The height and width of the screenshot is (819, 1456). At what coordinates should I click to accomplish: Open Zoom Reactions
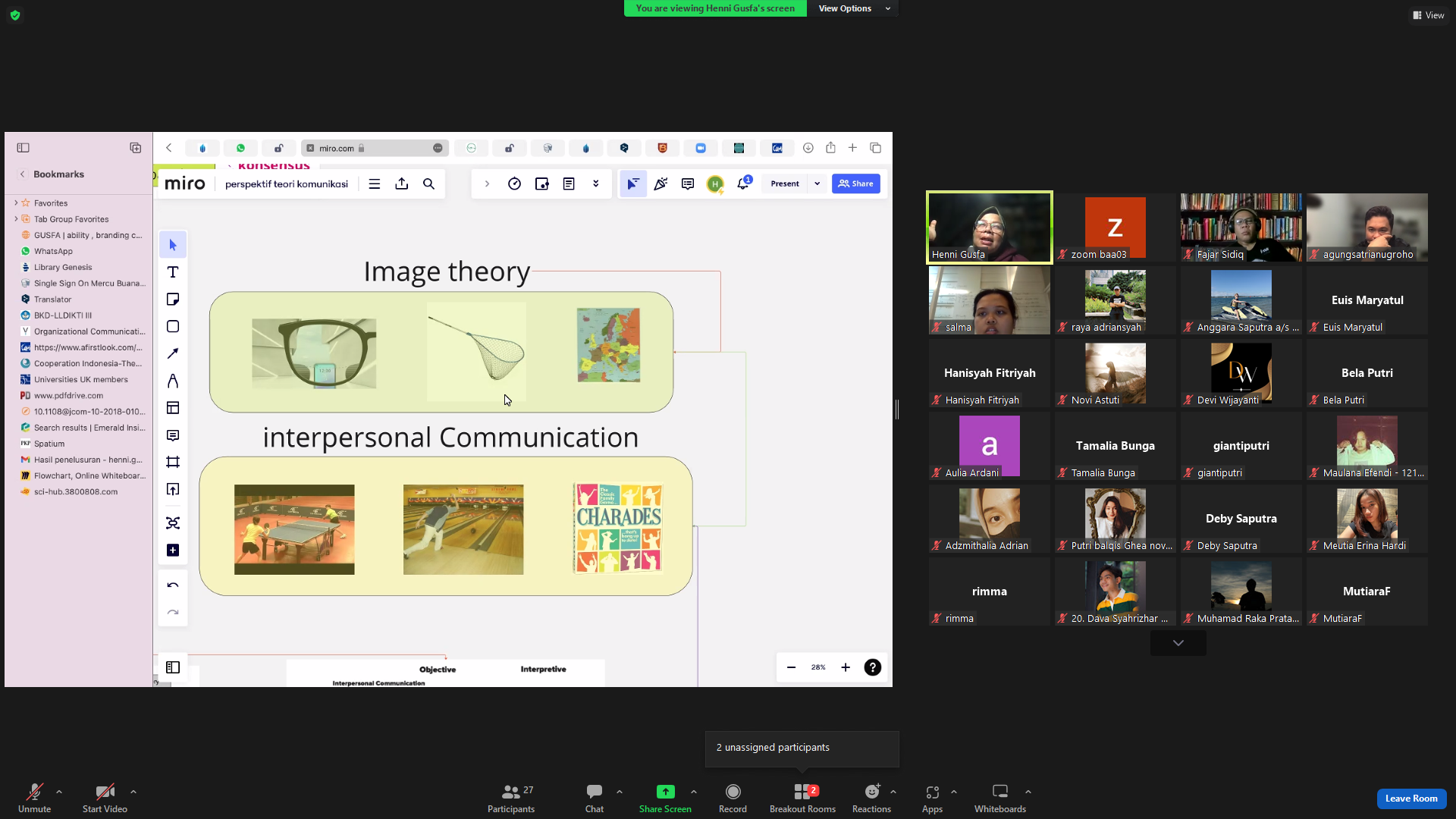(871, 798)
